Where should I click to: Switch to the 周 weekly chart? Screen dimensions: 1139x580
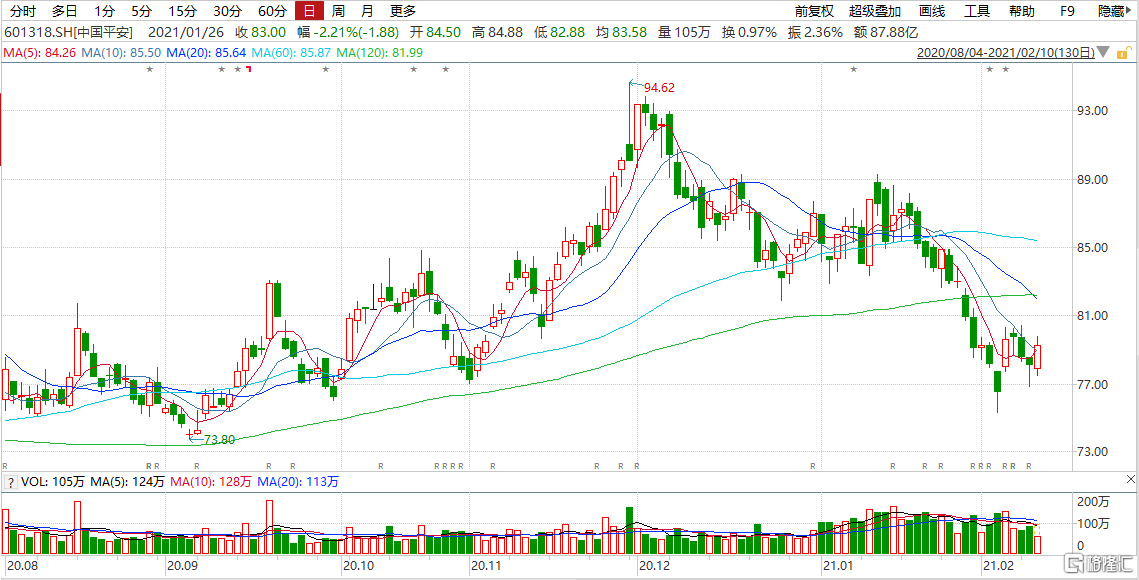tap(338, 11)
